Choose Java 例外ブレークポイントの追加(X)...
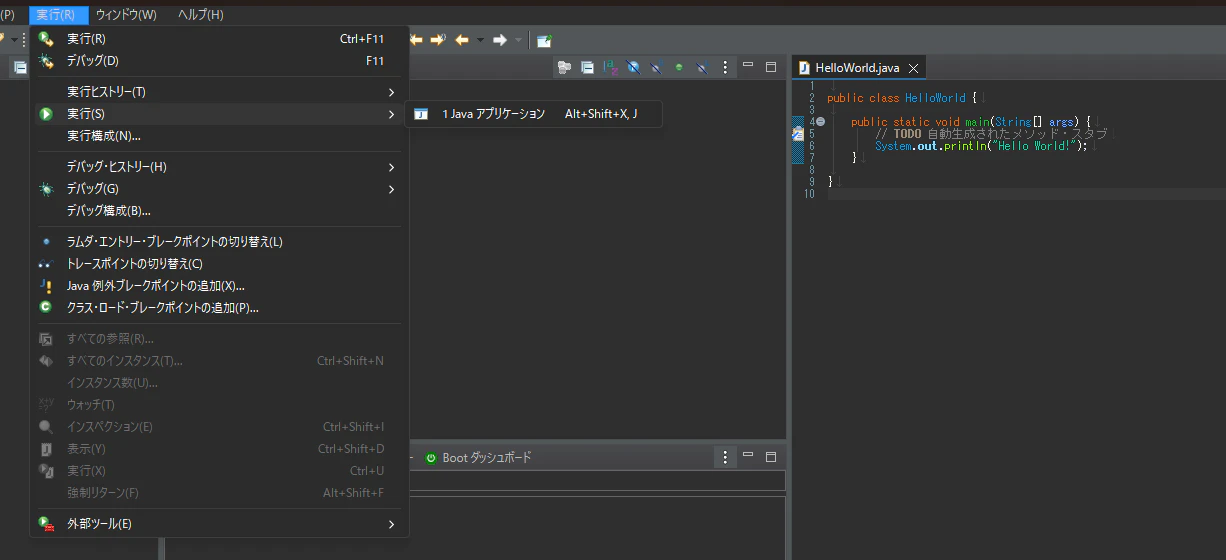The height and width of the screenshot is (560, 1226). [x=219, y=286]
